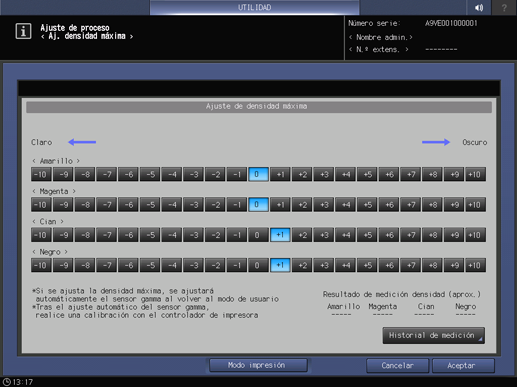Set Cian density to -4
The image size is (517, 387).
click(x=172, y=235)
